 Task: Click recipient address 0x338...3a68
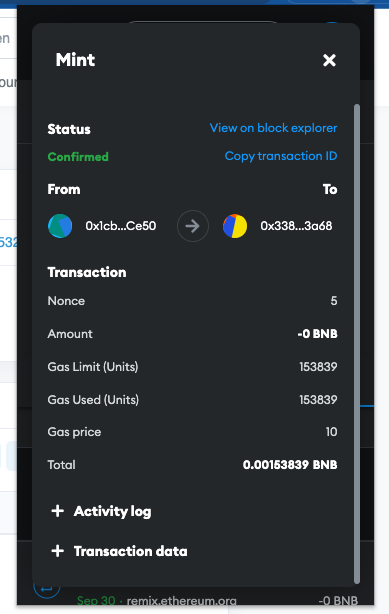296,226
